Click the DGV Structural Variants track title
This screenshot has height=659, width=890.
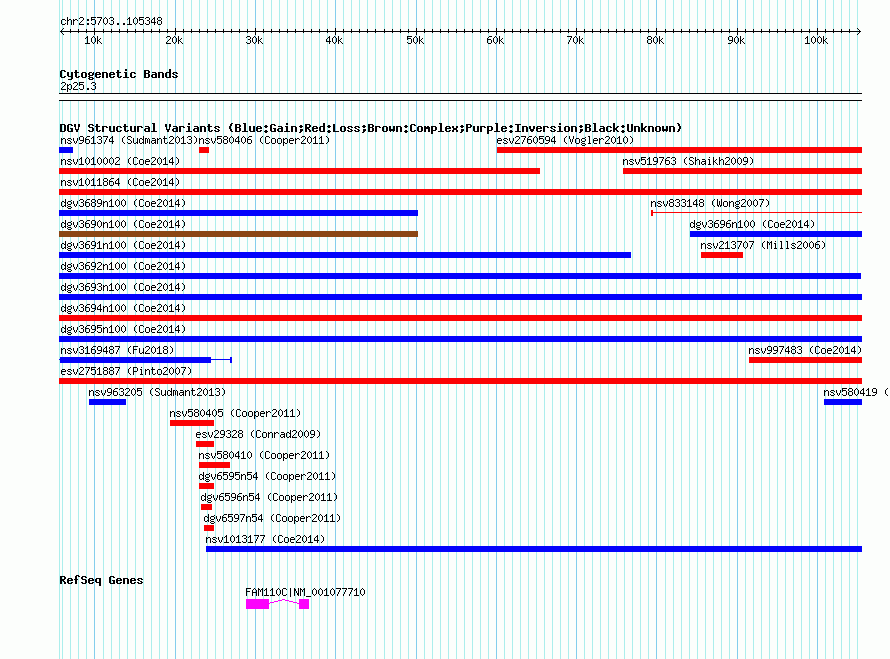coord(370,128)
